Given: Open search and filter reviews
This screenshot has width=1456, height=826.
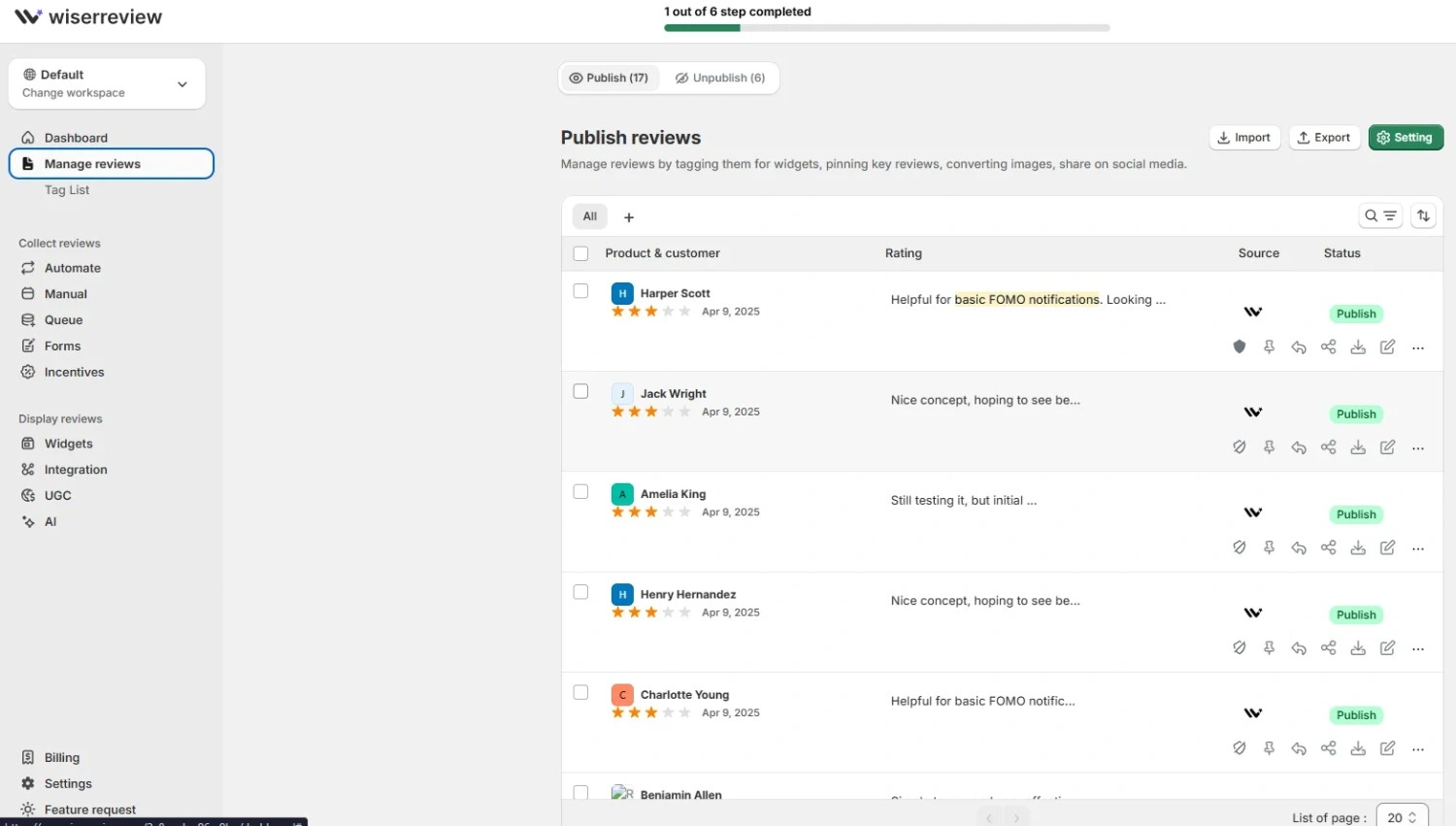Looking at the screenshot, I should (x=1380, y=215).
